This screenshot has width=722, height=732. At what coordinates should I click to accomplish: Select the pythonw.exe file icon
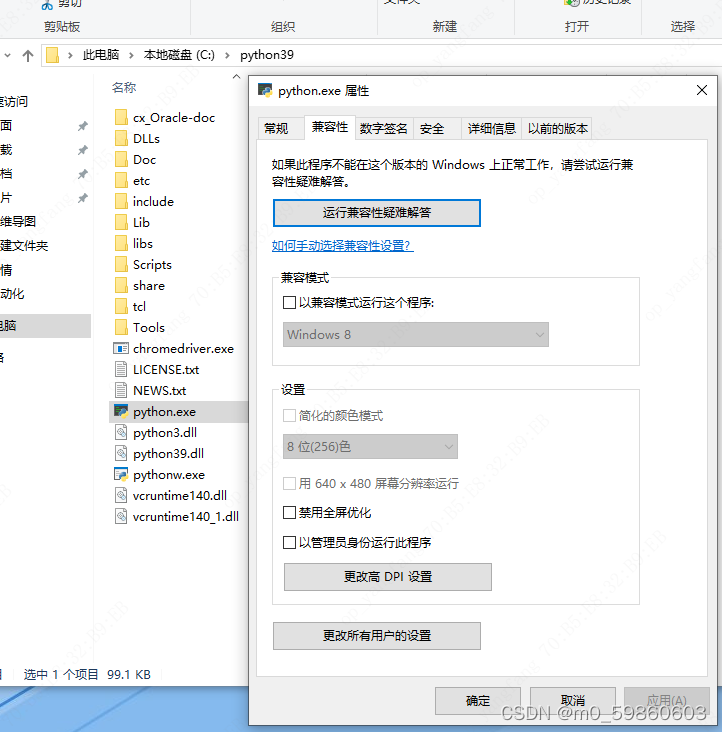tap(121, 475)
